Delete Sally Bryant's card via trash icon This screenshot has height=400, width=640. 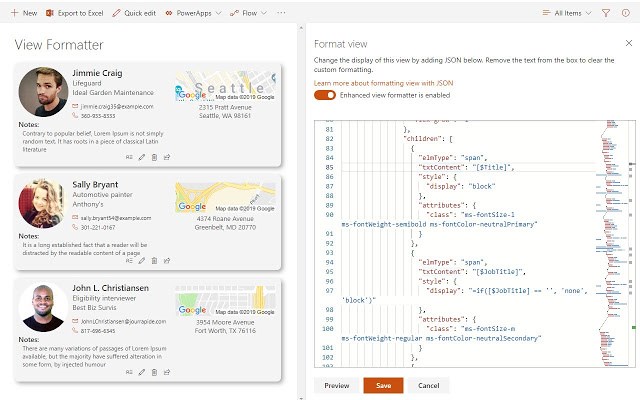154,260
